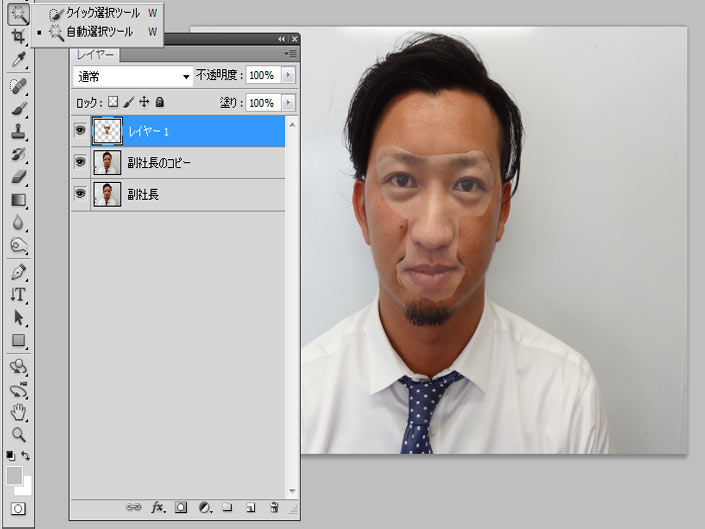Select the Hand tool
Screen dimensions: 705x529
tap(18, 412)
